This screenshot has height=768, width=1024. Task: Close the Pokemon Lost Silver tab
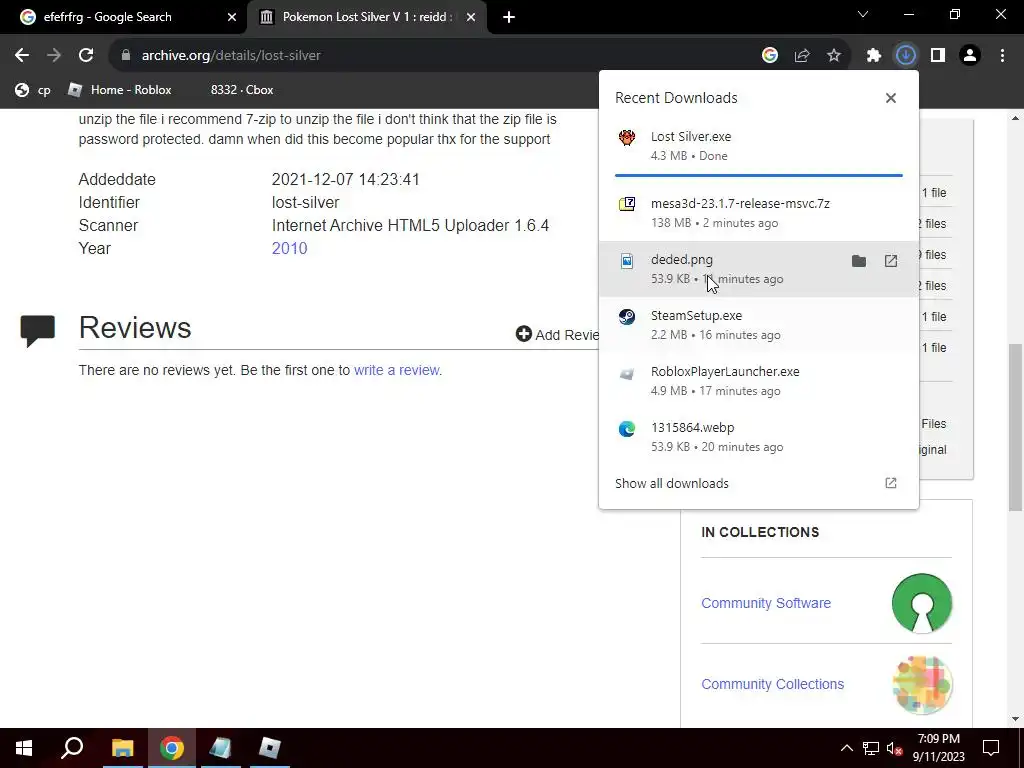coord(471,18)
